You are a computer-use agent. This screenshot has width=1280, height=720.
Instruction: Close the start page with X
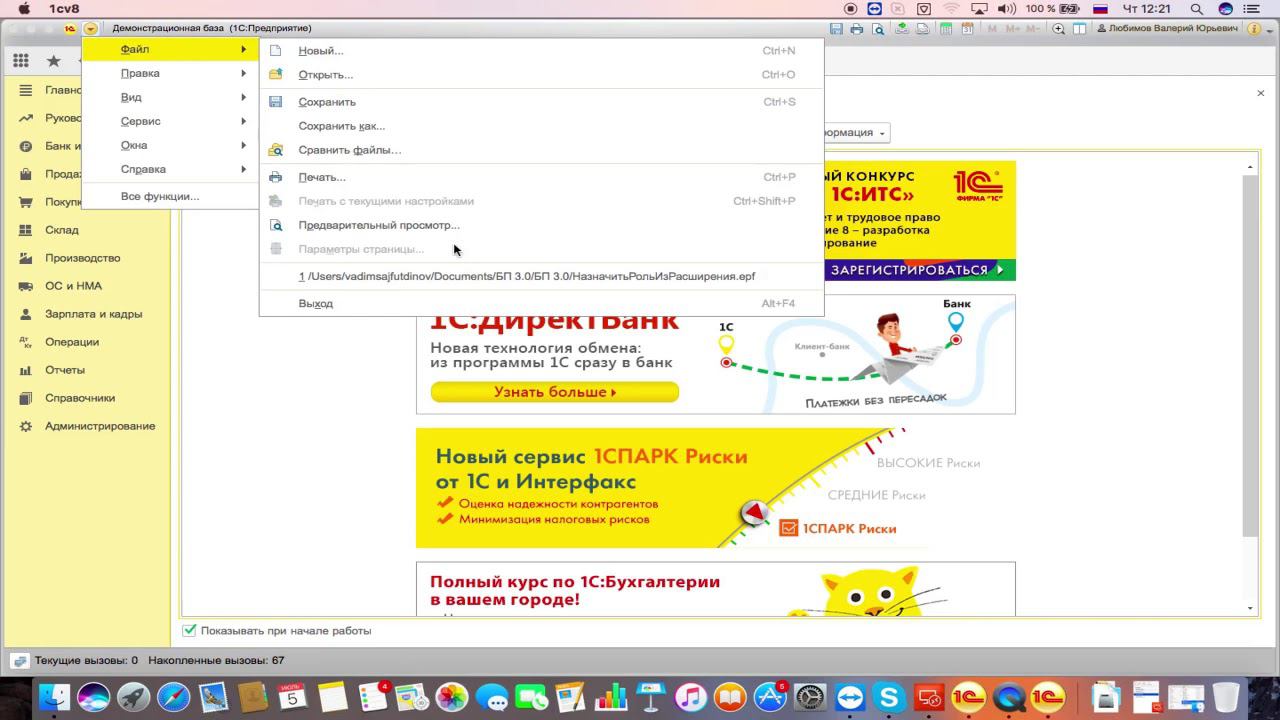[1260, 93]
